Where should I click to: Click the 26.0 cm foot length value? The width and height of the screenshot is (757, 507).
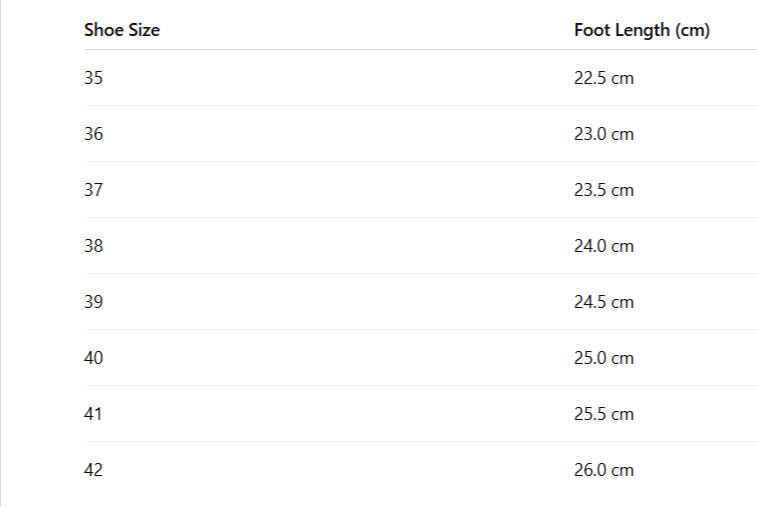[x=603, y=470]
